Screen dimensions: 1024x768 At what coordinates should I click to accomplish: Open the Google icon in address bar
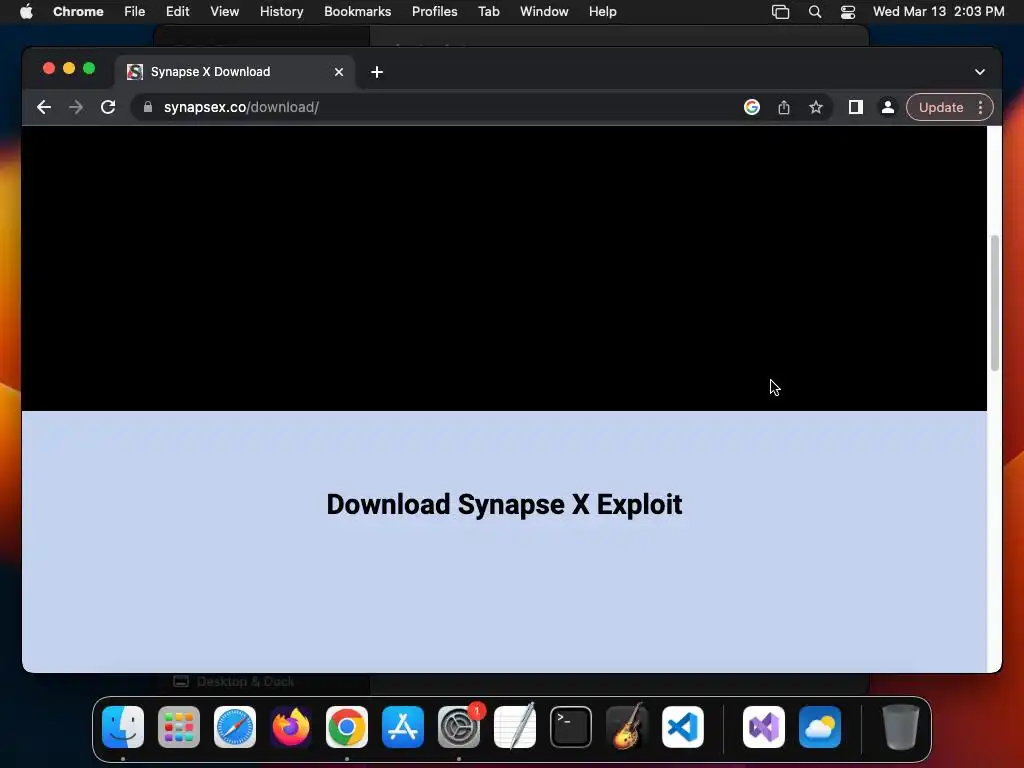[x=752, y=107]
